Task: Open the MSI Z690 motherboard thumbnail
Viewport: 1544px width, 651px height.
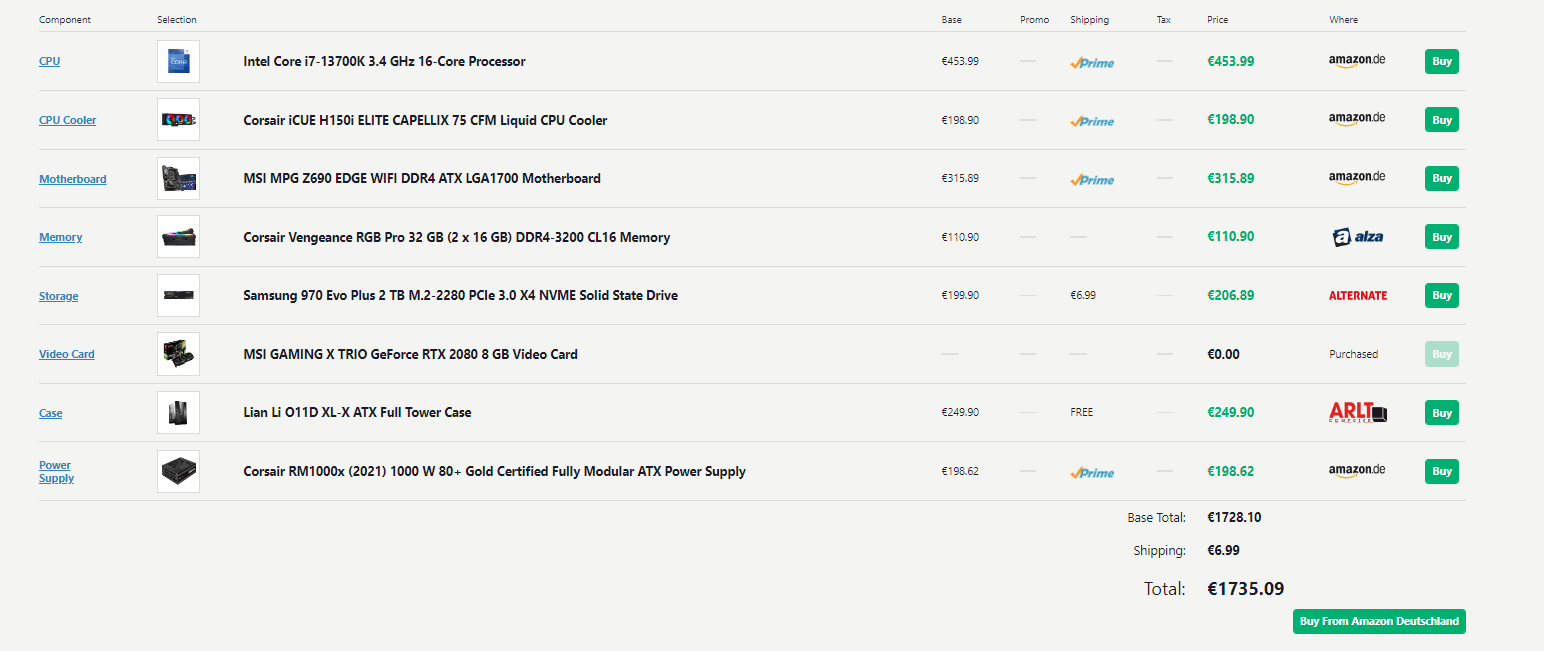Action: tap(178, 178)
